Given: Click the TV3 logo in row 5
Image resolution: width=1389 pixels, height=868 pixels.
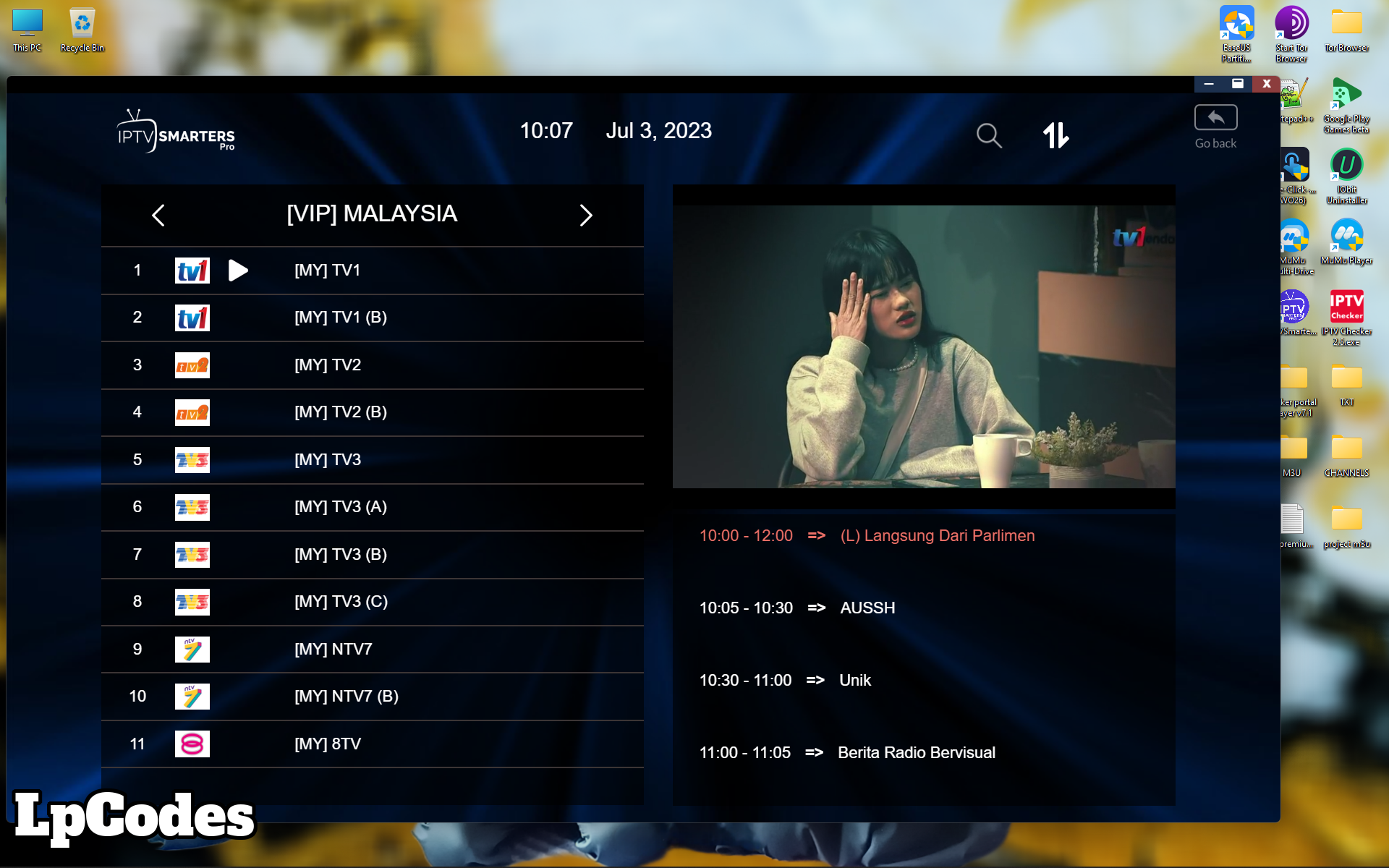Looking at the screenshot, I should click(192, 460).
